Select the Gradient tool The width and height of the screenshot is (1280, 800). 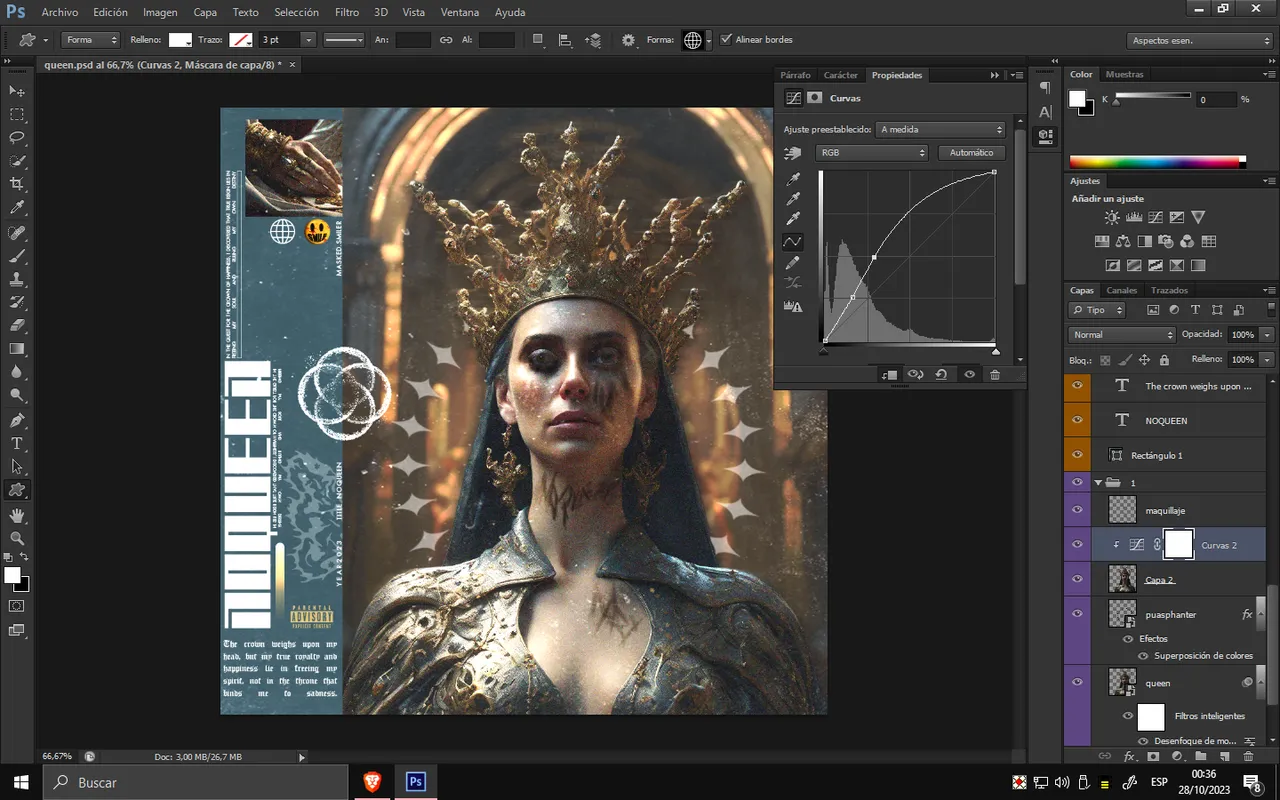(17, 349)
